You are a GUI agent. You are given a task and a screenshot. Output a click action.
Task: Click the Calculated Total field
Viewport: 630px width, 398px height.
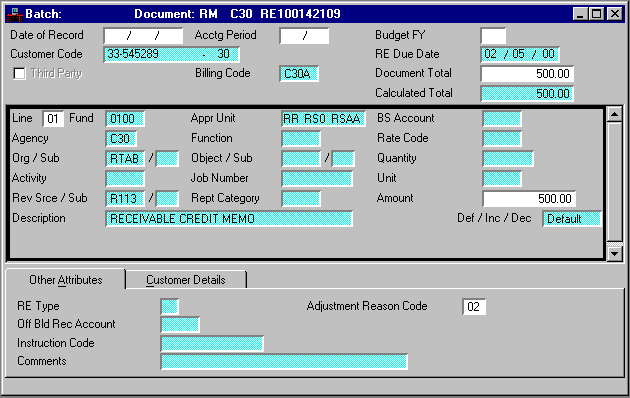tap(527, 94)
